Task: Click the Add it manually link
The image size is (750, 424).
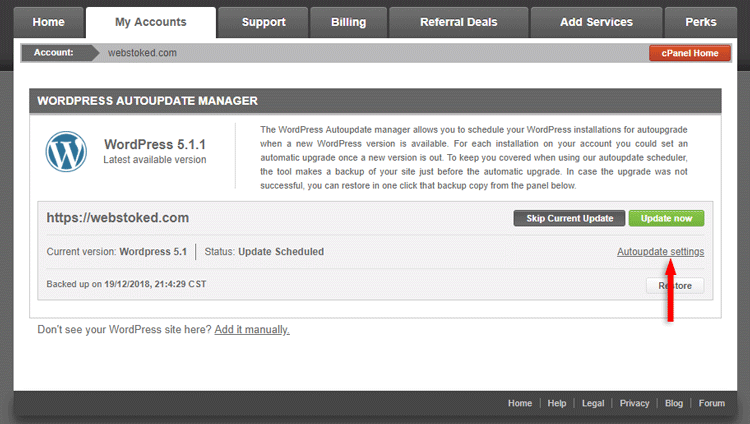Action: pyautogui.click(x=252, y=330)
